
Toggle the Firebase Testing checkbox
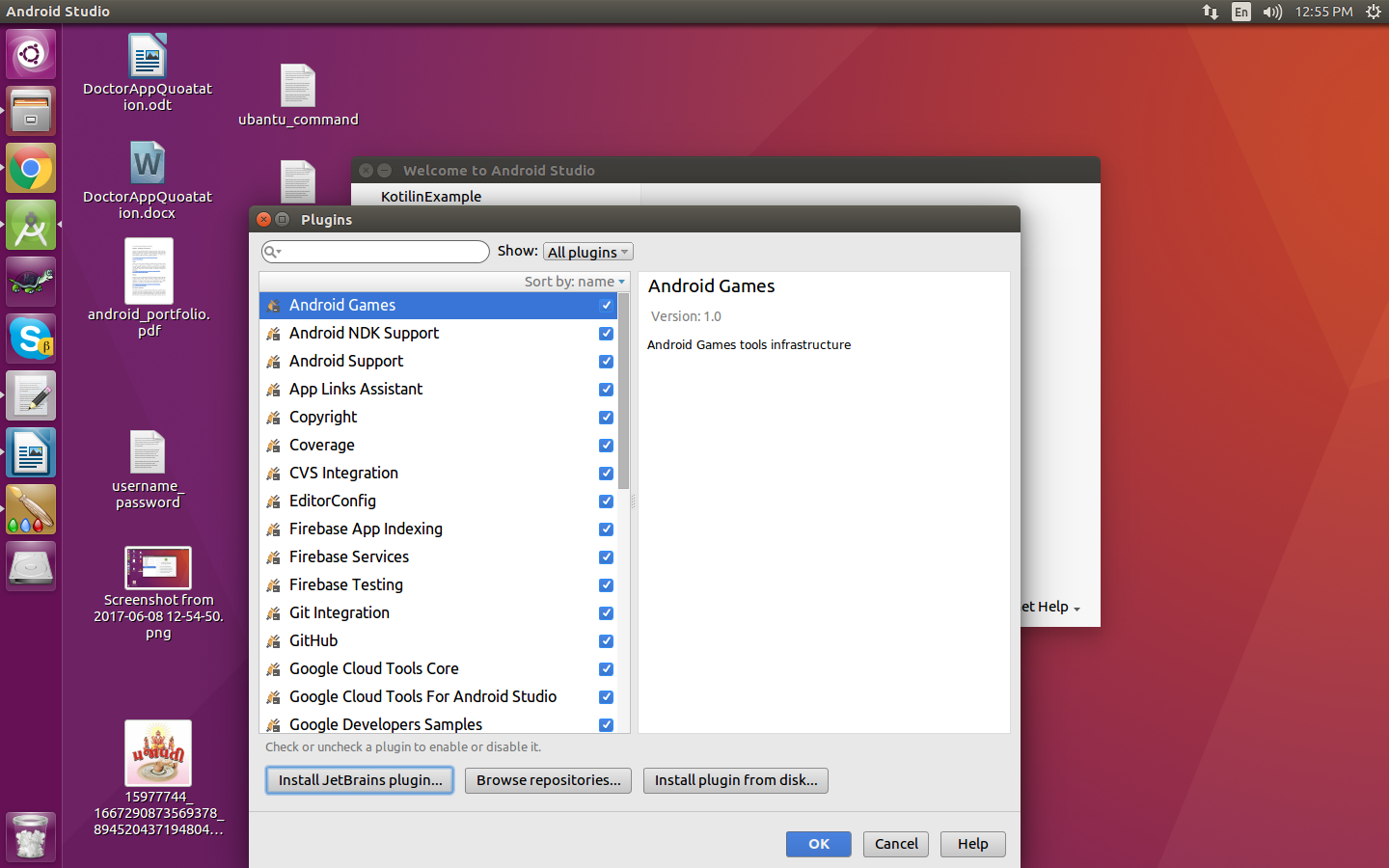pos(606,585)
